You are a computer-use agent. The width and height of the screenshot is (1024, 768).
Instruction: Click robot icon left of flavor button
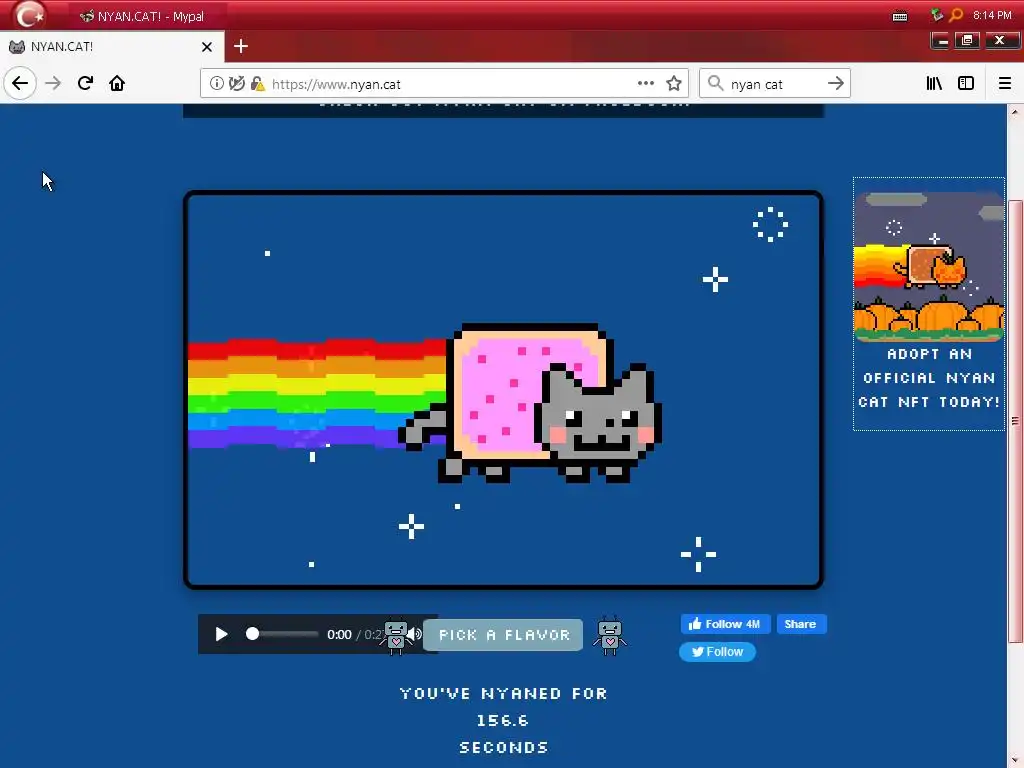396,636
